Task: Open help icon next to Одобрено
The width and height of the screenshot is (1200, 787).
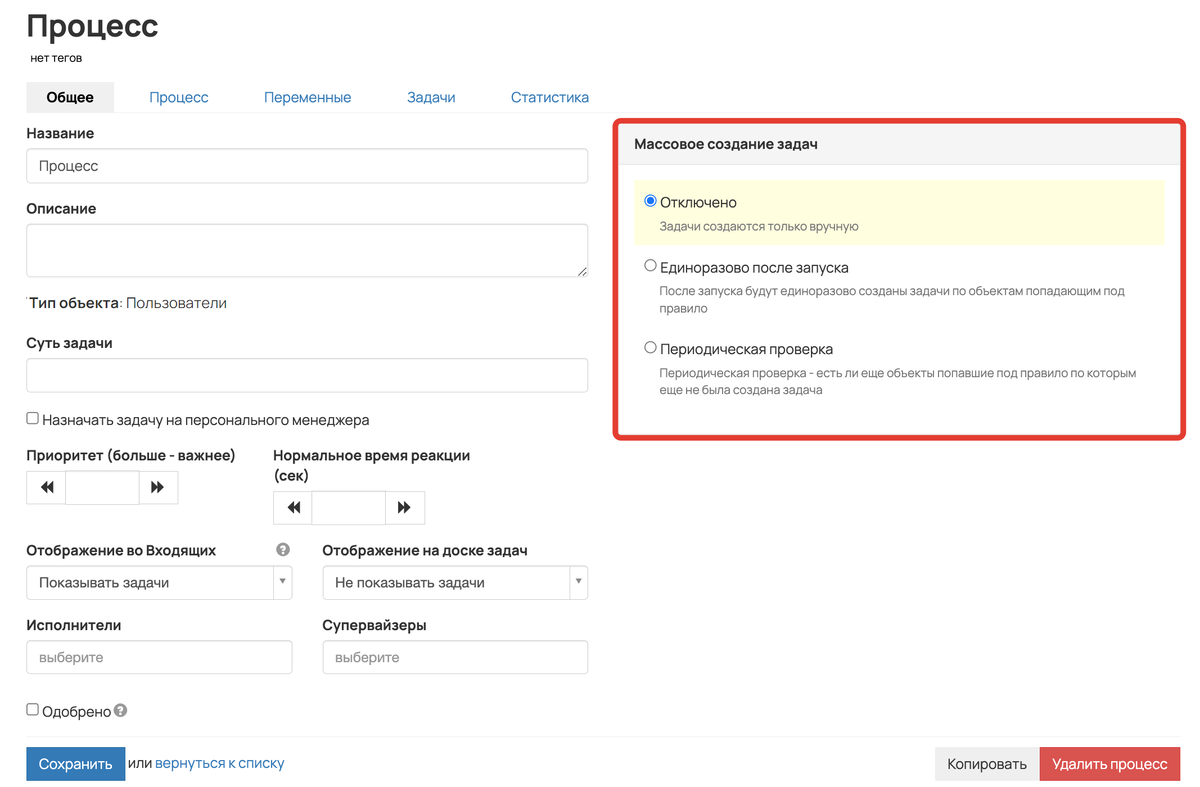Action: [x=121, y=711]
